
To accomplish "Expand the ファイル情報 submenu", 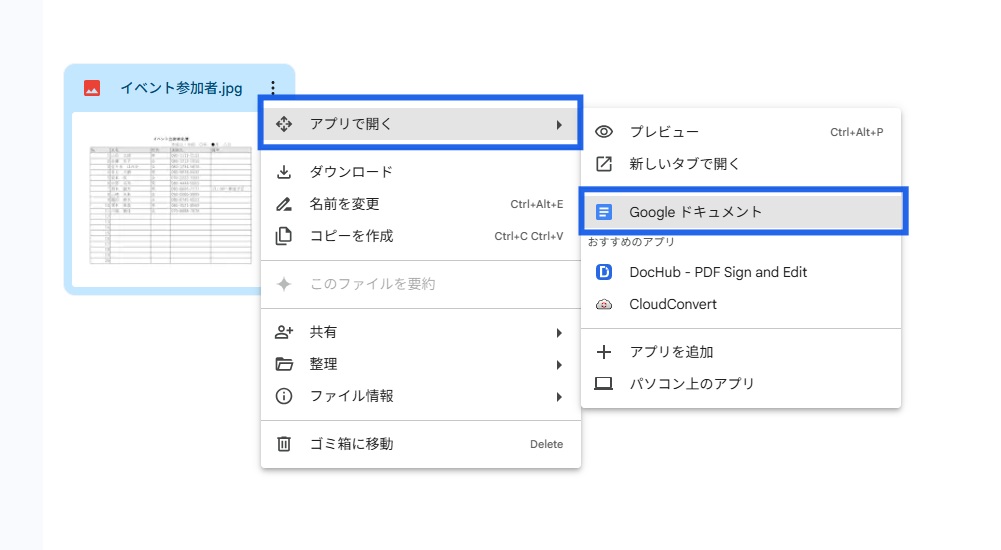I will [559, 396].
